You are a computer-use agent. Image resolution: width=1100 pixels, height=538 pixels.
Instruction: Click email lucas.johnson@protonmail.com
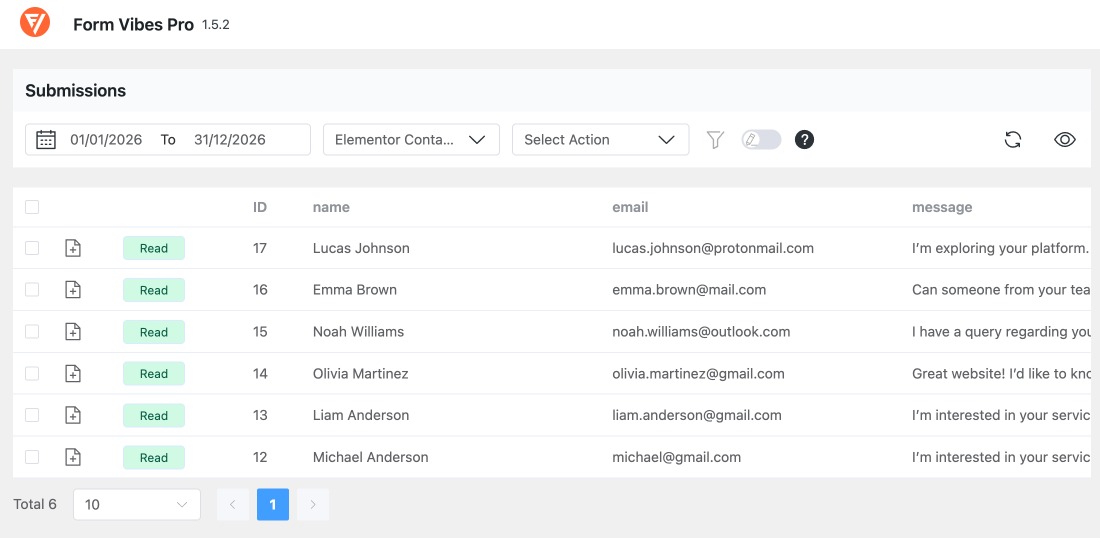pos(713,248)
